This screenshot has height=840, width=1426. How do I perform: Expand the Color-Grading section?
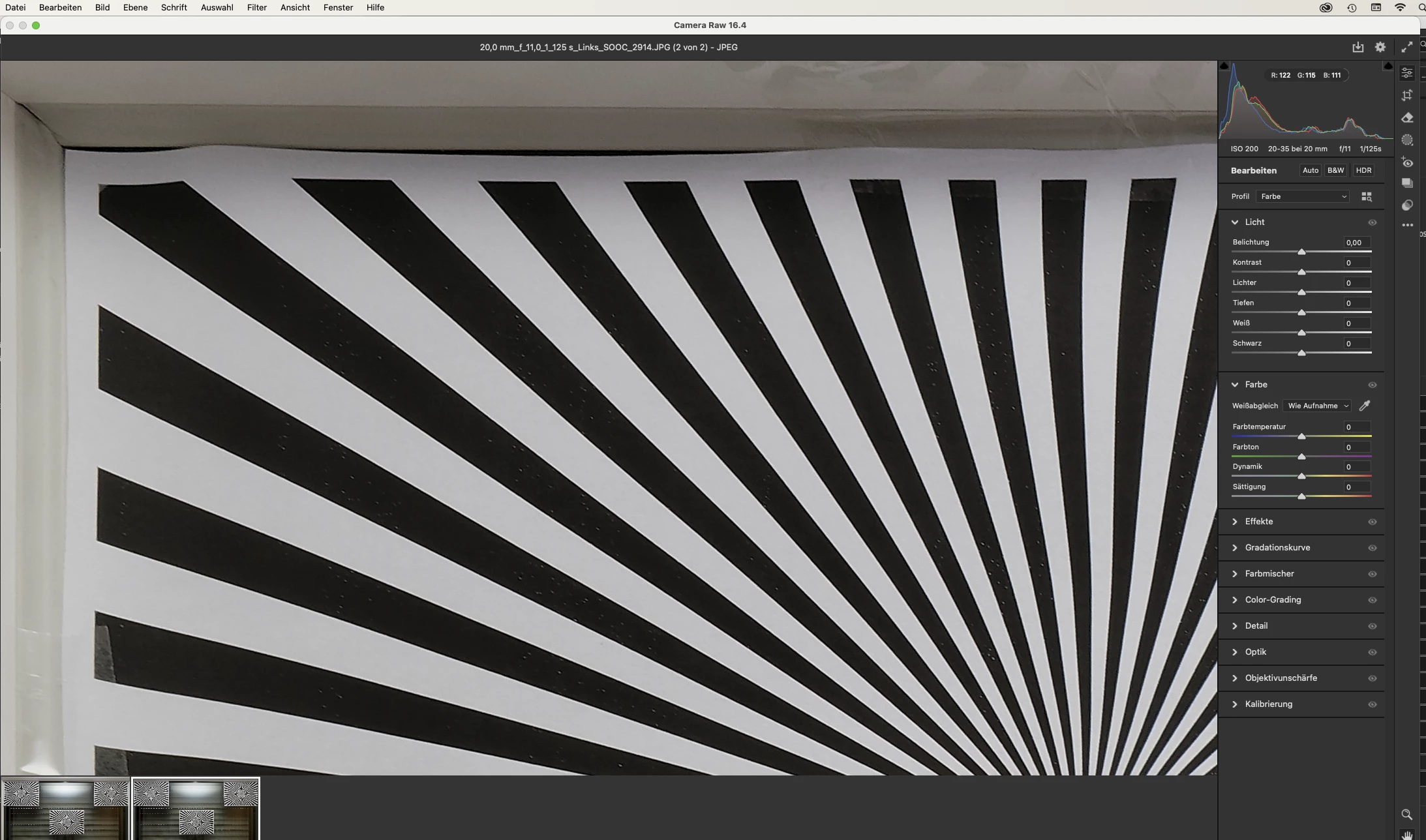1272,600
